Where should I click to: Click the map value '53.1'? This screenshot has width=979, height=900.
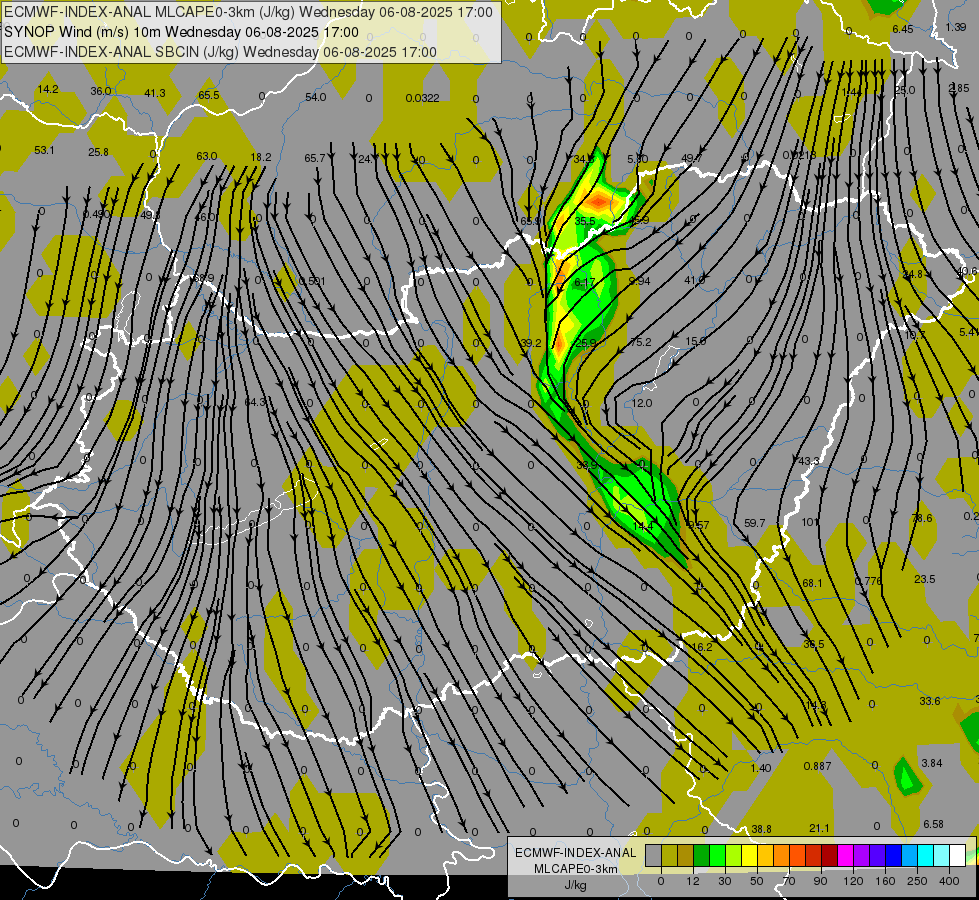[x=44, y=150]
